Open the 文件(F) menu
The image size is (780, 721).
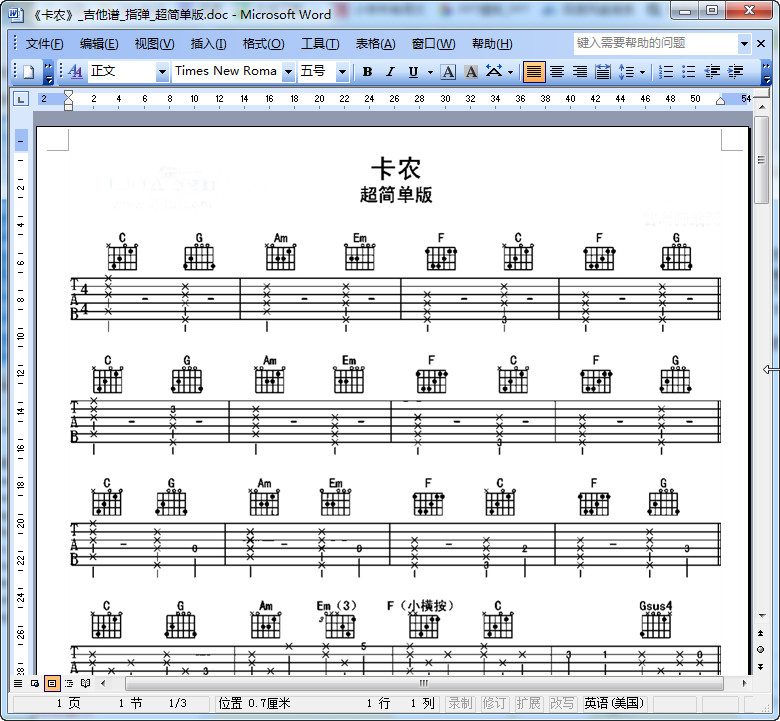tap(44, 44)
